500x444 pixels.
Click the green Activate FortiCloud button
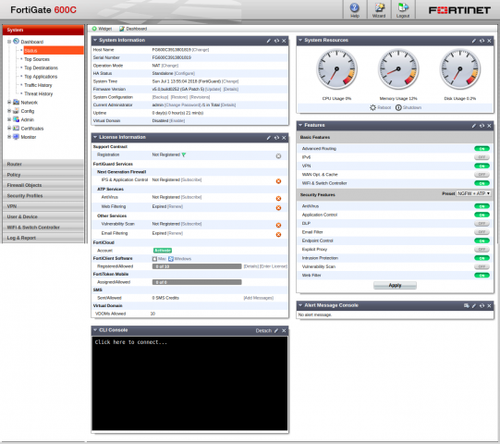click(x=162, y=250)
